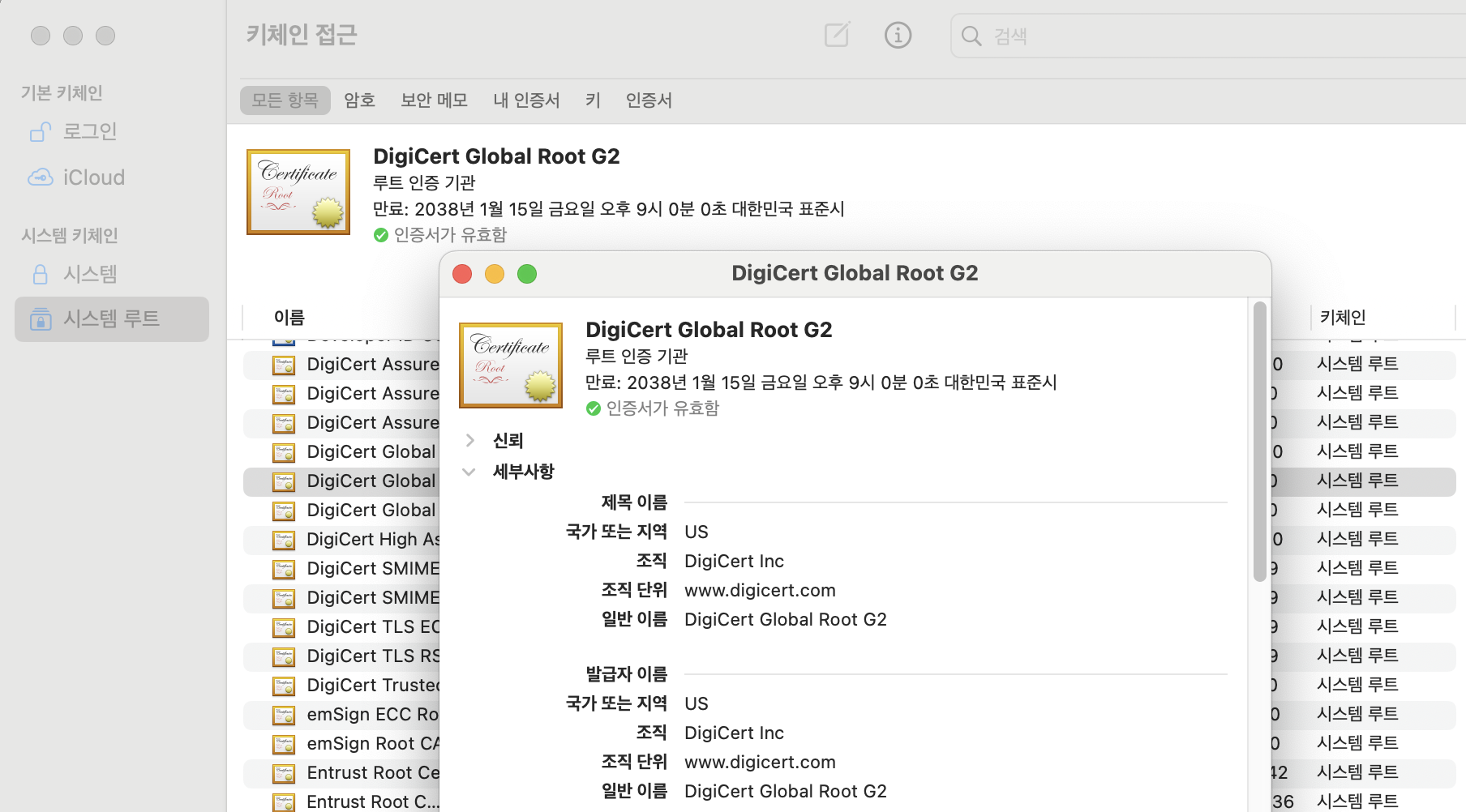The height and width of the screenshot is (812, 1466).
Task: Close the DigiCert Global Root G2 detail window
Action: pos(462,274)
